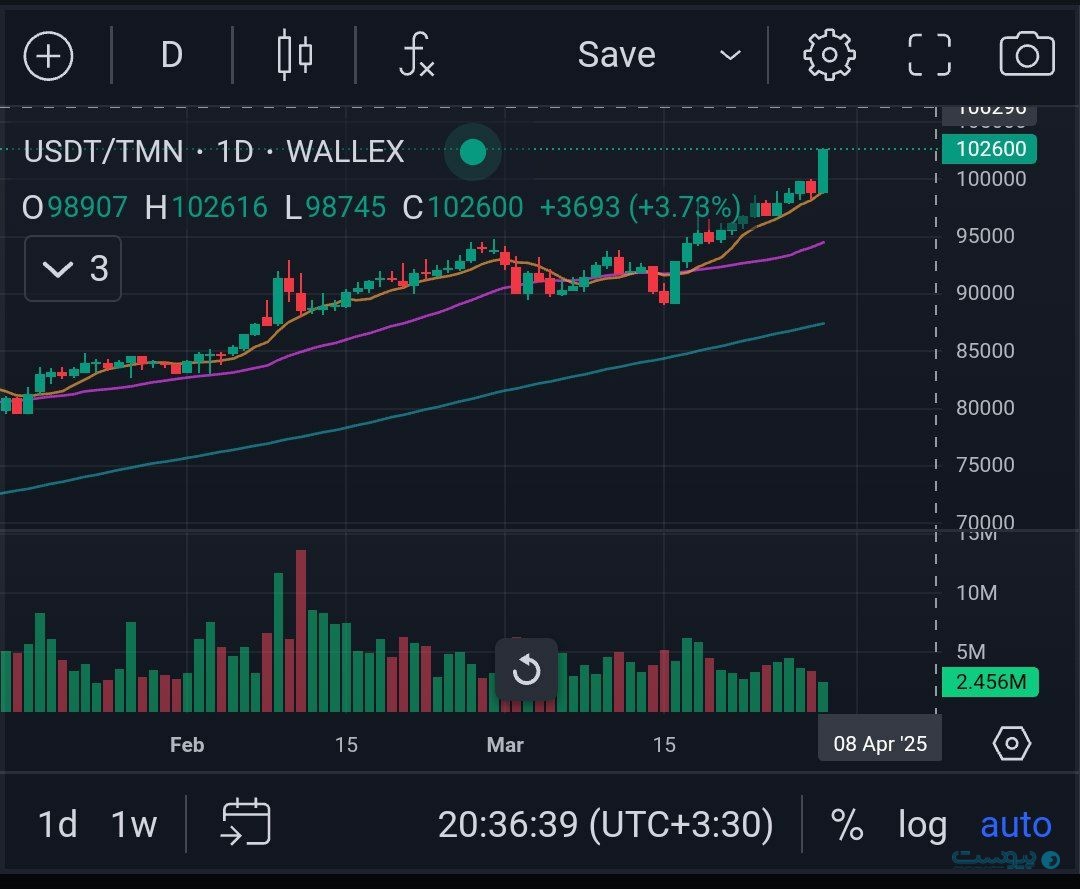Open the go-to-date calendar icon
The width and height of the screenshot is (1080, 889).
(x=246, y=822)
